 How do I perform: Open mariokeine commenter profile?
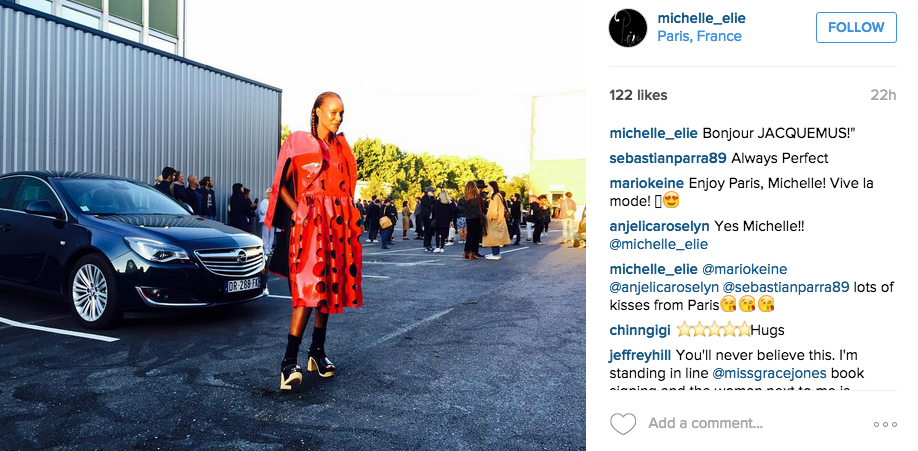pyautogui.click(x=647, y=183)
